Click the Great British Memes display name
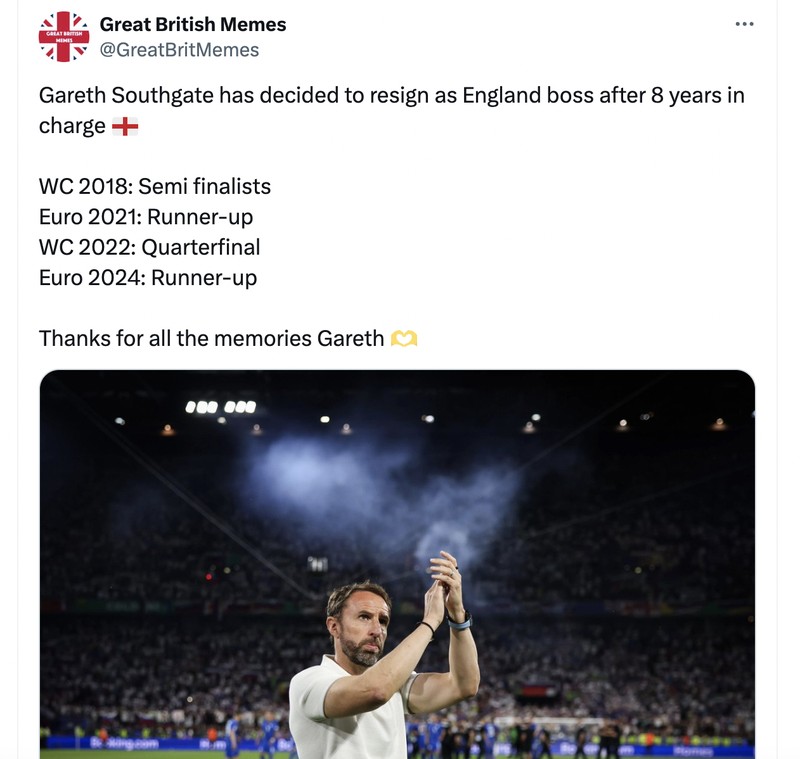This screenshot has height=759, width=800. coord(190,24)
